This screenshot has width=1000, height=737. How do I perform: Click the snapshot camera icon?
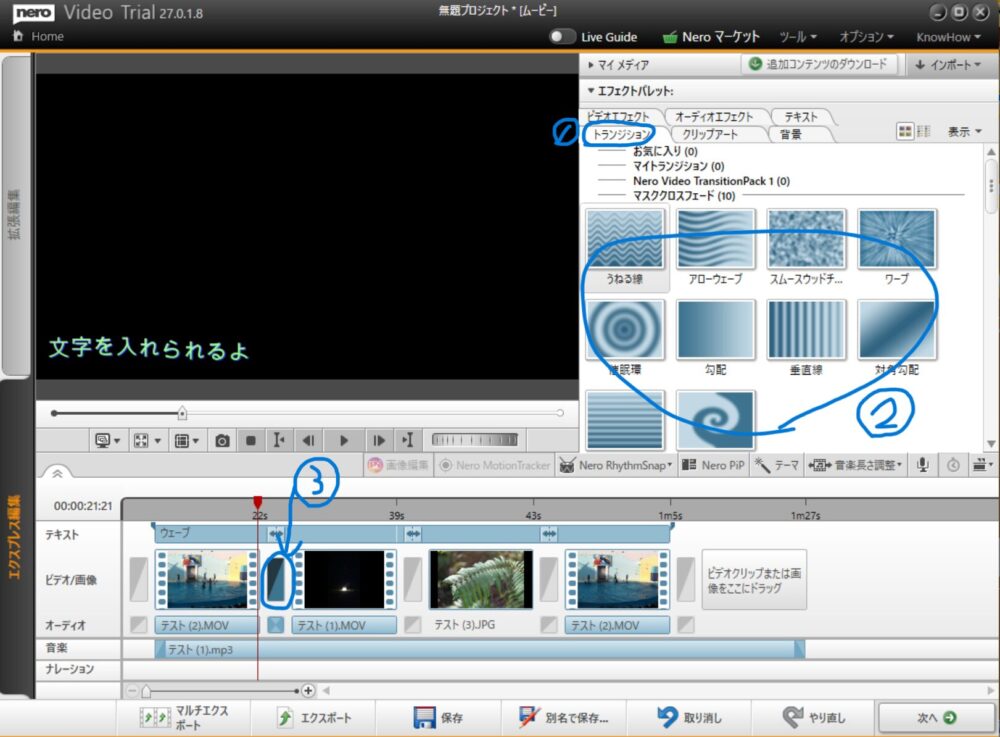coord(222,441)
